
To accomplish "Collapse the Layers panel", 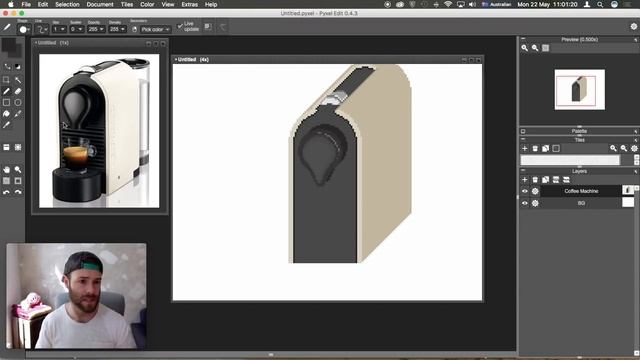I will (x=523, y=171).
